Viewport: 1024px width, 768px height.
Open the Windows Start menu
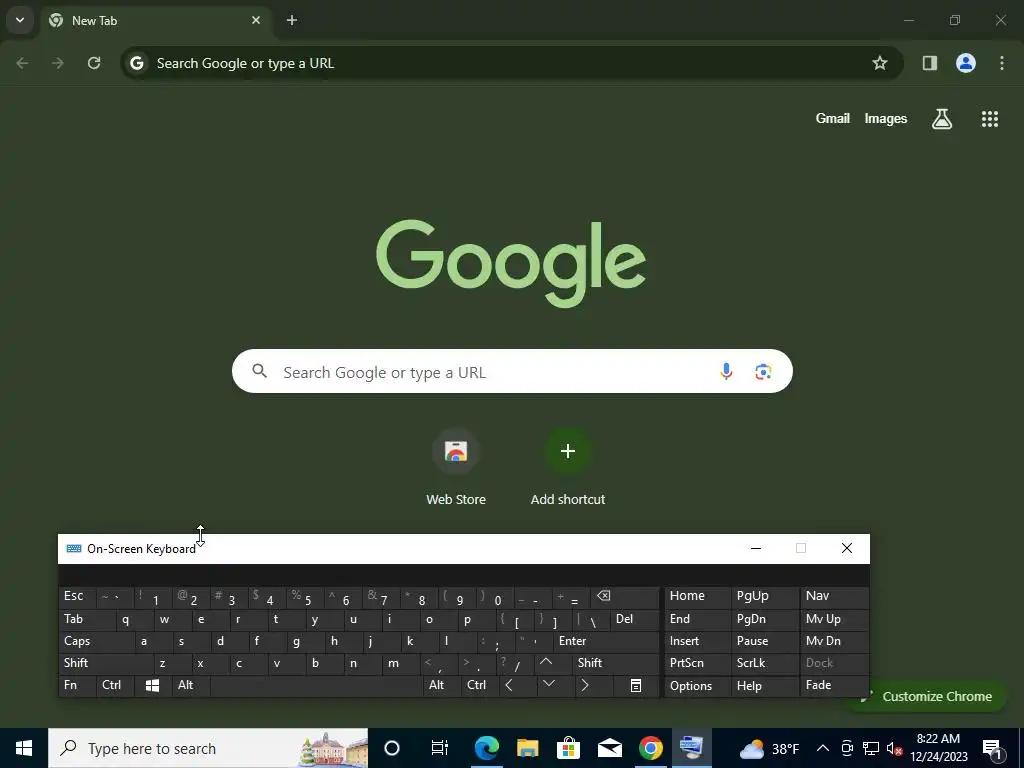tap(24, 748)
